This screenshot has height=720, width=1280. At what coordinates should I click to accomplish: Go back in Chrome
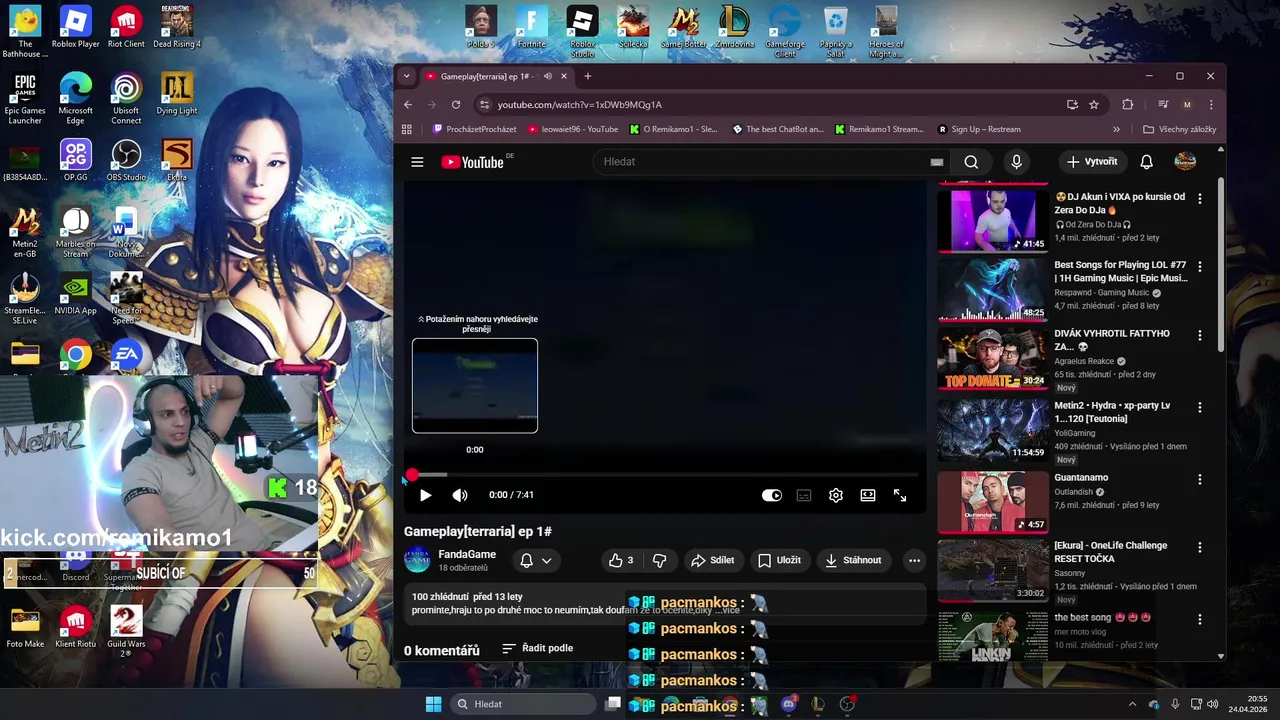pyautogui.click(x=408, y=104)
